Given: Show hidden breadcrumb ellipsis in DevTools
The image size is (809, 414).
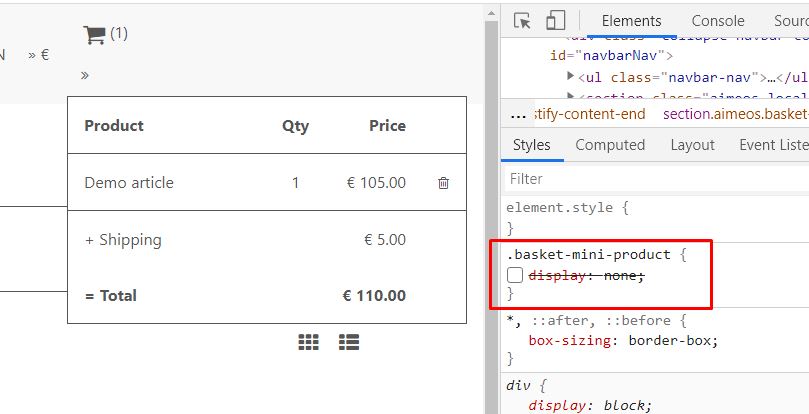Looking at the screenshot, I should 517,115.
